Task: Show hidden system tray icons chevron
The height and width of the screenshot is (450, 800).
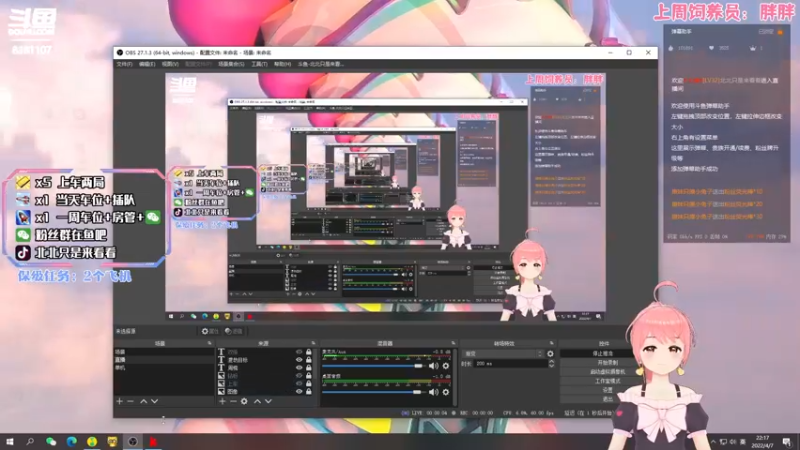Action: coord(713,442)
